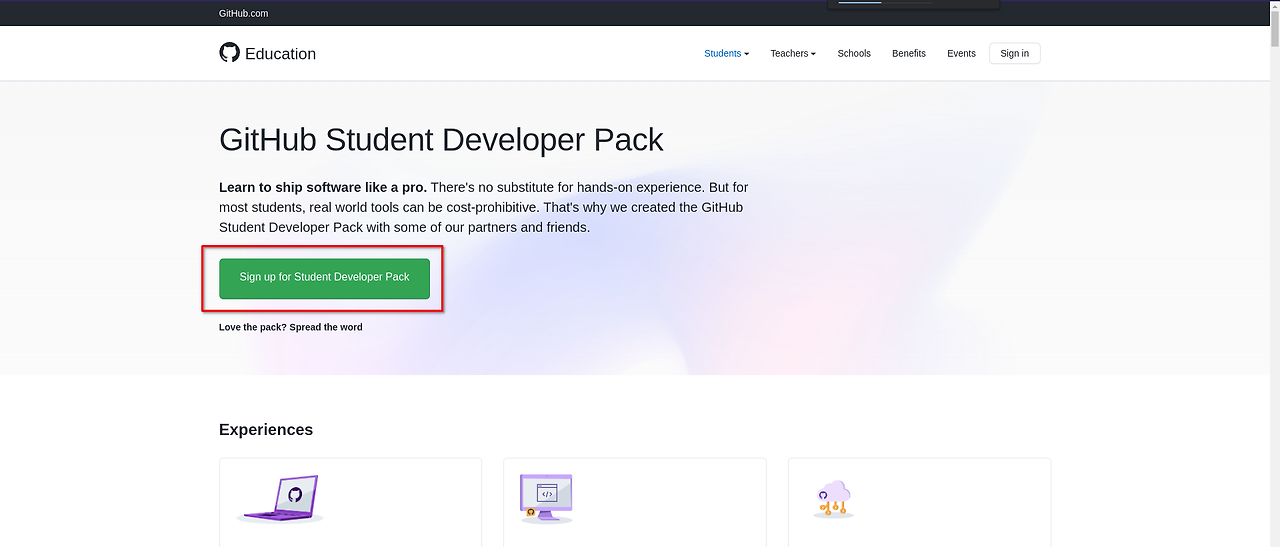Click the 'Learn to ship software' paragraph
Screen dimensions: 1280x547
tap(484, 207)
